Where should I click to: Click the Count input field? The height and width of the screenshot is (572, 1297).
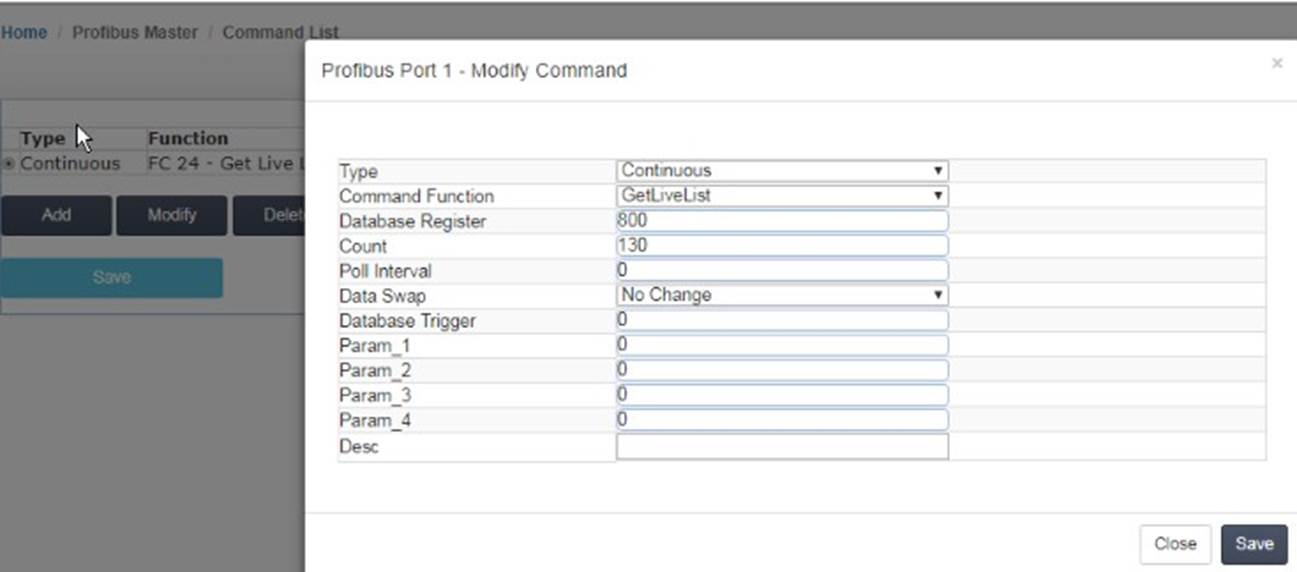[x=782, y=246]
